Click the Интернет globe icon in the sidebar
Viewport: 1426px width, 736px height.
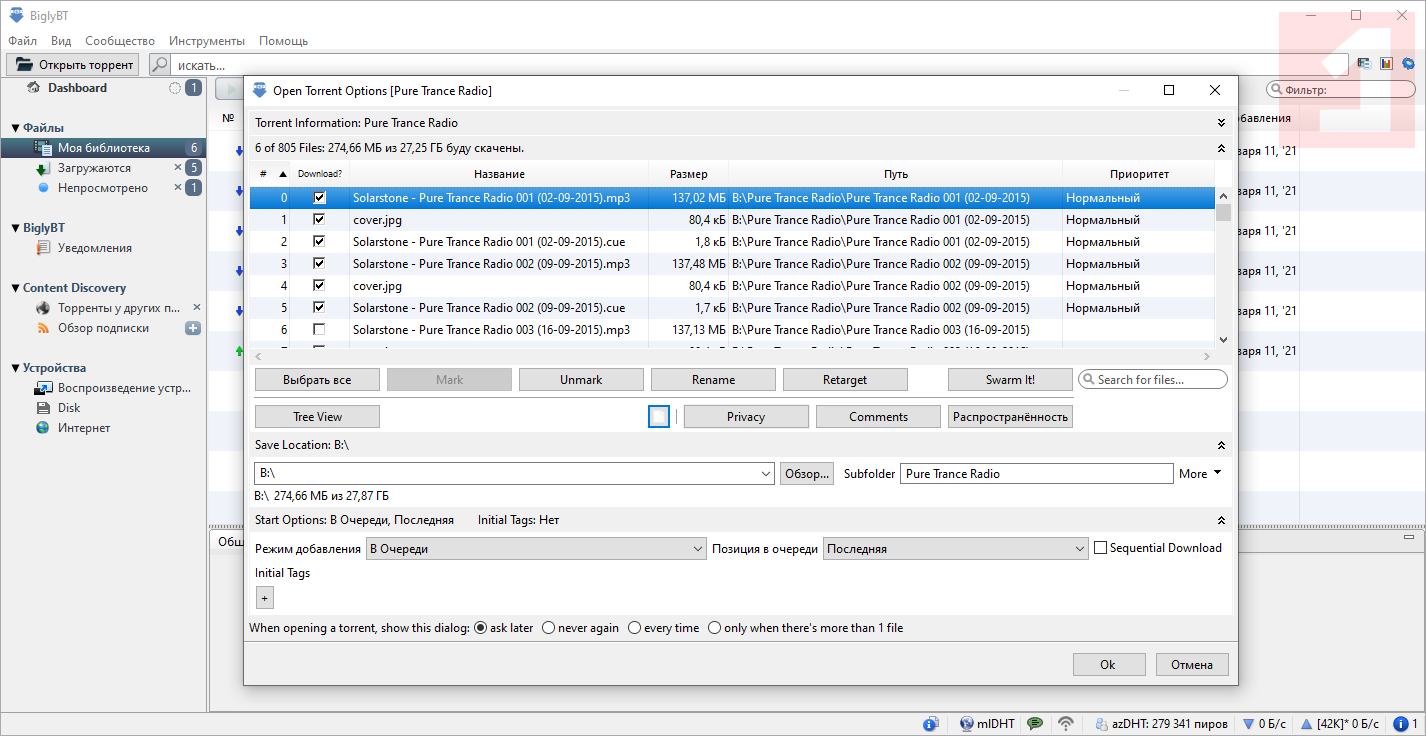click(44, 428)
